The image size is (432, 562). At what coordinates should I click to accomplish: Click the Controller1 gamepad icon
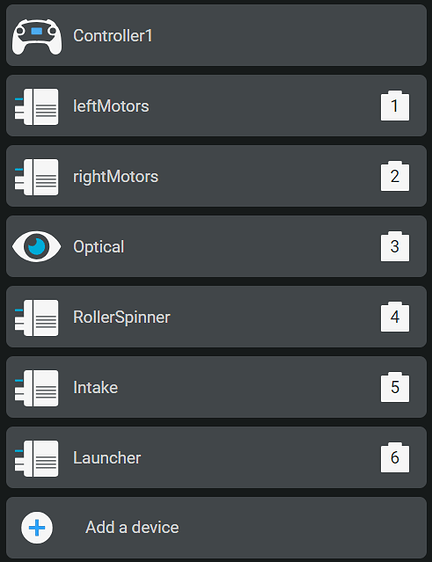(37, 37)
